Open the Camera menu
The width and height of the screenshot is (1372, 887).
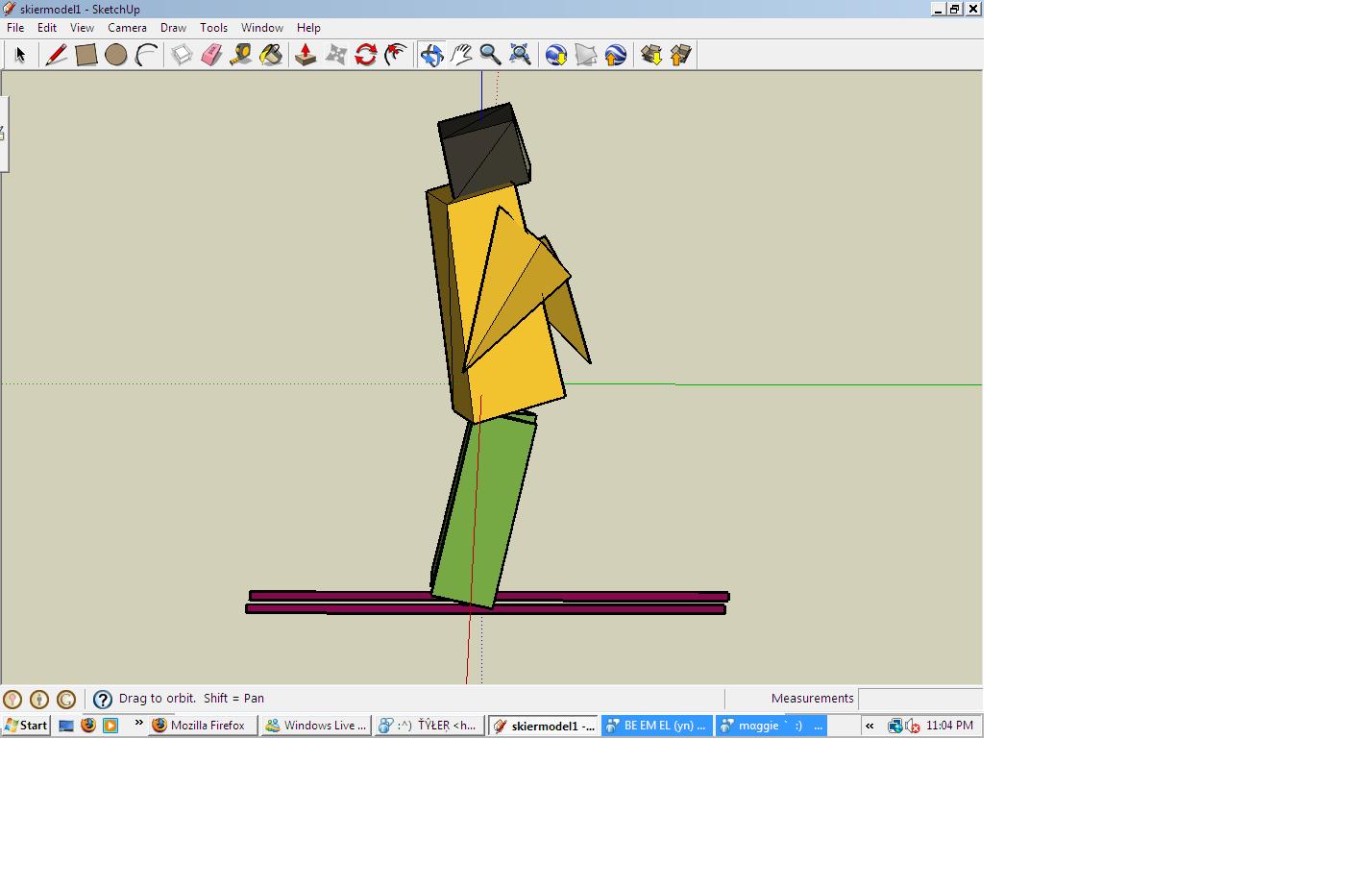(127, 28)
